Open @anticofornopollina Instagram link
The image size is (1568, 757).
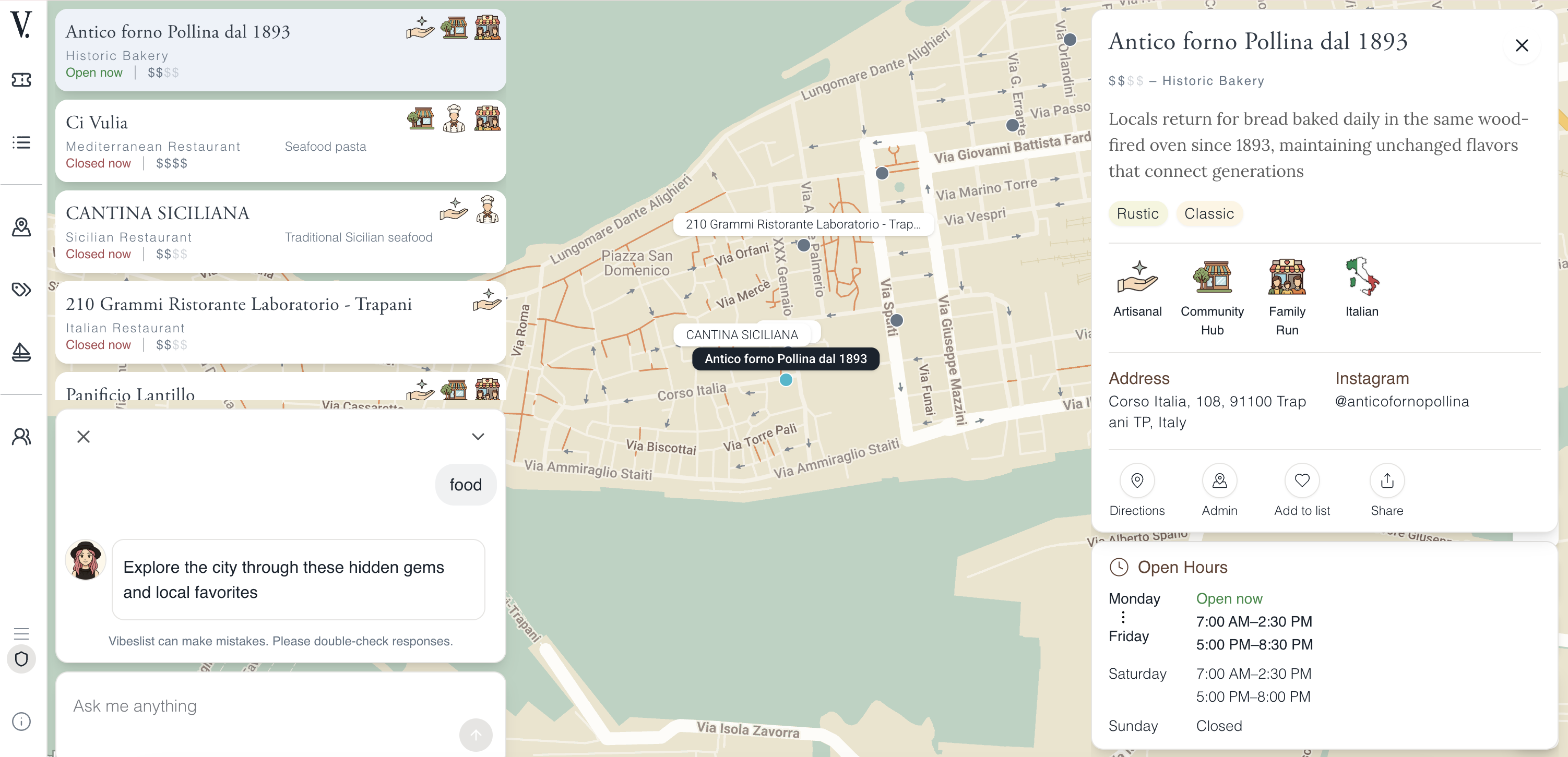click(x=1401, y=402)
